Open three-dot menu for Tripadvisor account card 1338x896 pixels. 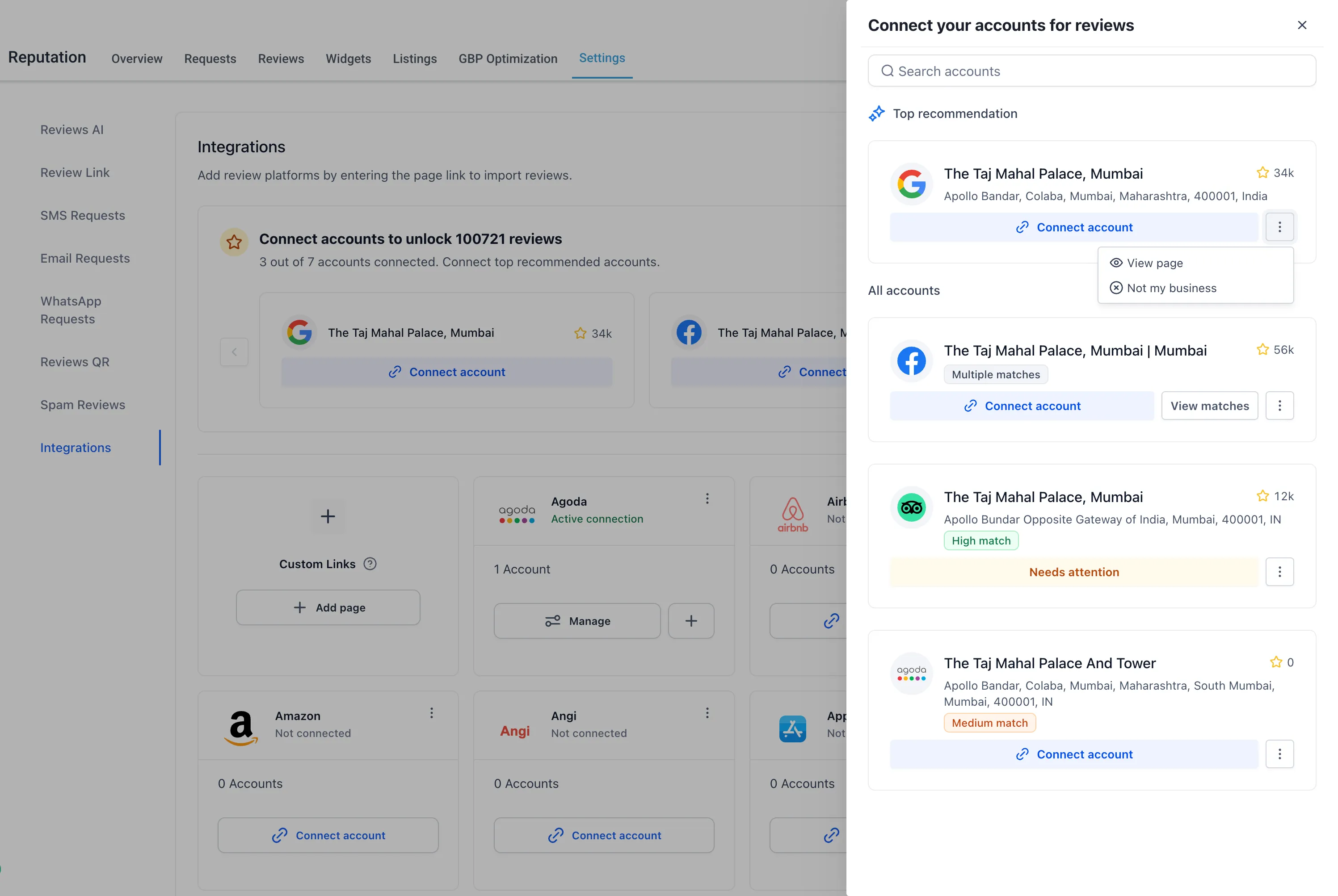(x=1279, y=572)
